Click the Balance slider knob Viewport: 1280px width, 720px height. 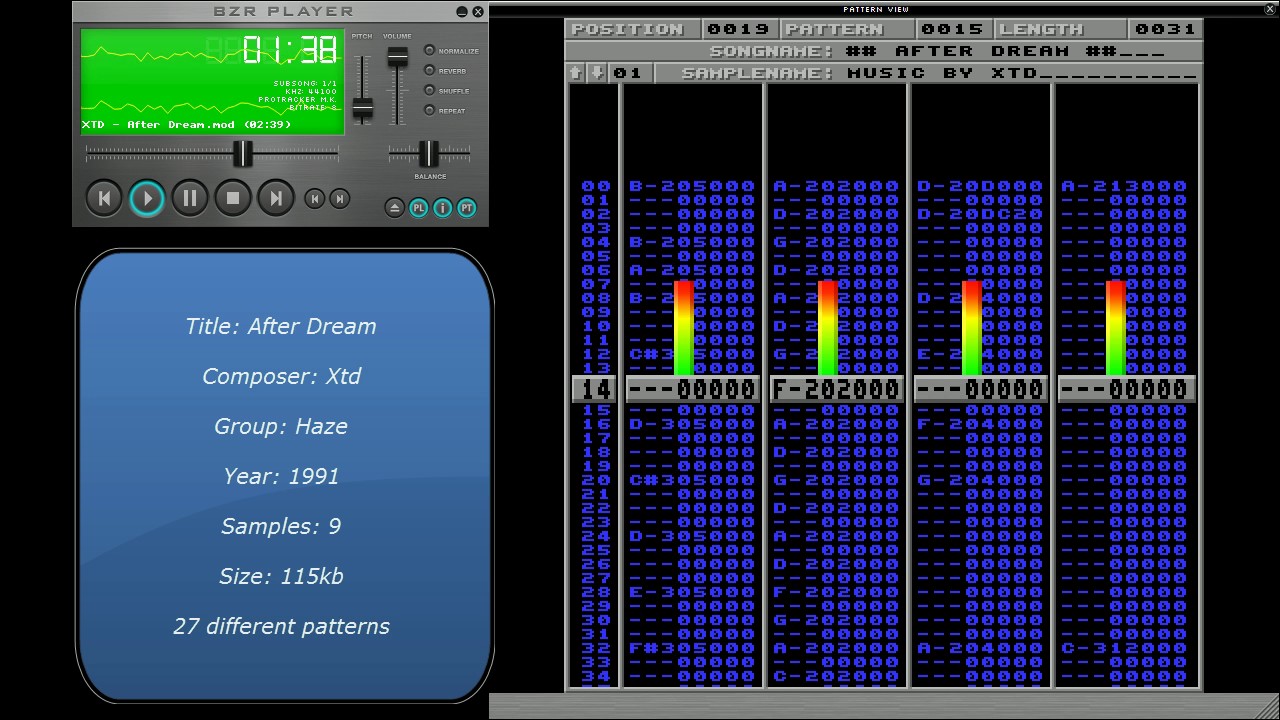click(428, 154)
